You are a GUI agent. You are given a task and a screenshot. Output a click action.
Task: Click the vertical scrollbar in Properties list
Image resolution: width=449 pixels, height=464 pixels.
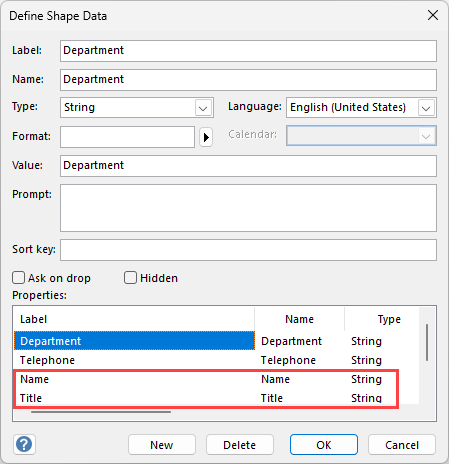tap(427, 342)
